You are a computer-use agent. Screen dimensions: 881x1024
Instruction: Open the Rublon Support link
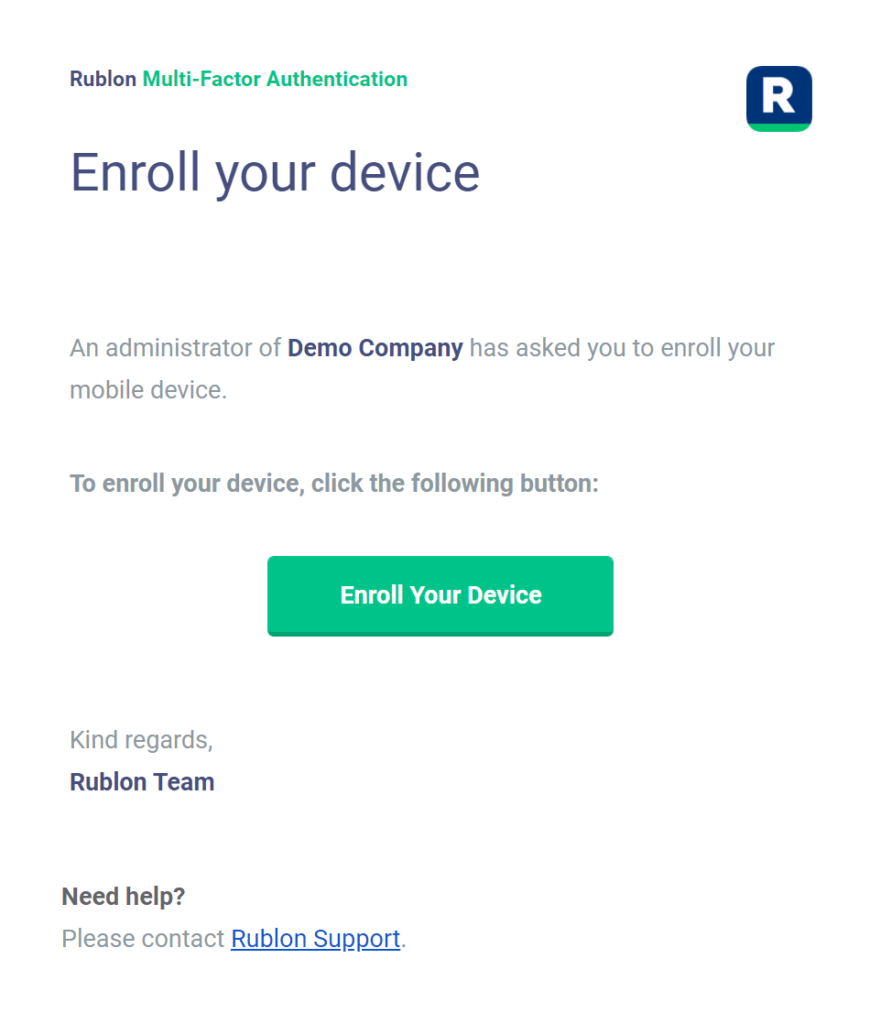coord(315,939)
